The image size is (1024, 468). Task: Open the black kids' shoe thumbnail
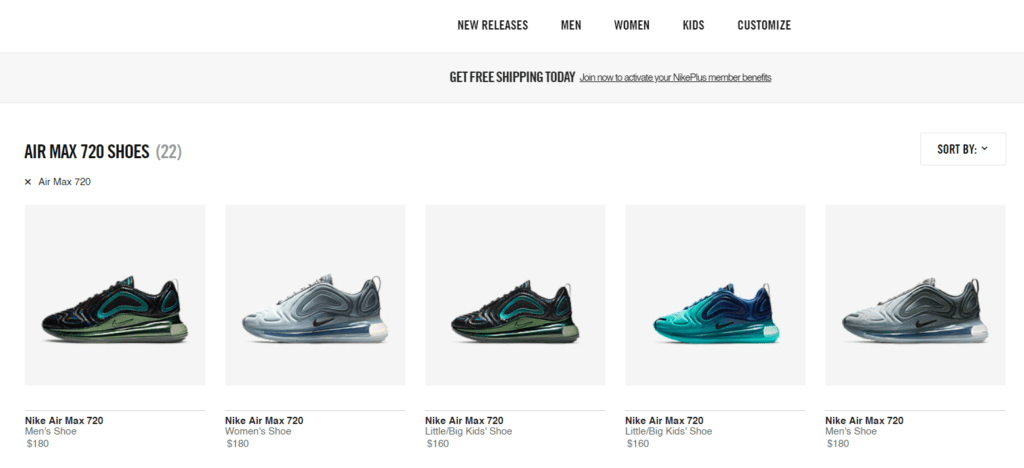click(x=515, y=295)
